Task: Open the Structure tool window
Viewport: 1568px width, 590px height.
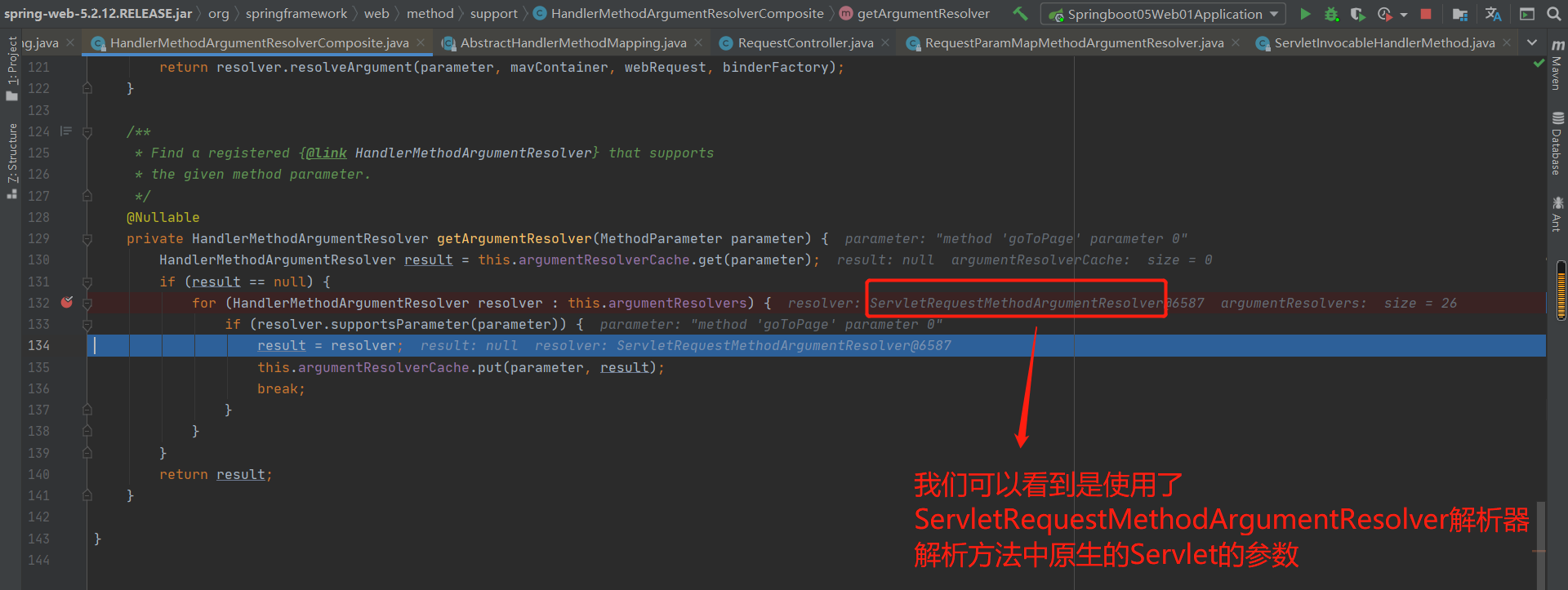Action: click(x=11, y=161)
